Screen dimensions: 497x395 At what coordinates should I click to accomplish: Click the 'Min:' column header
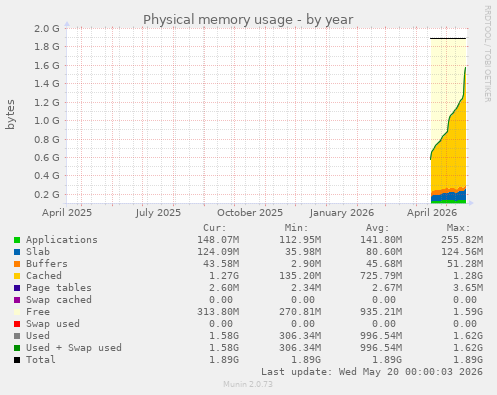click(296, 228)
